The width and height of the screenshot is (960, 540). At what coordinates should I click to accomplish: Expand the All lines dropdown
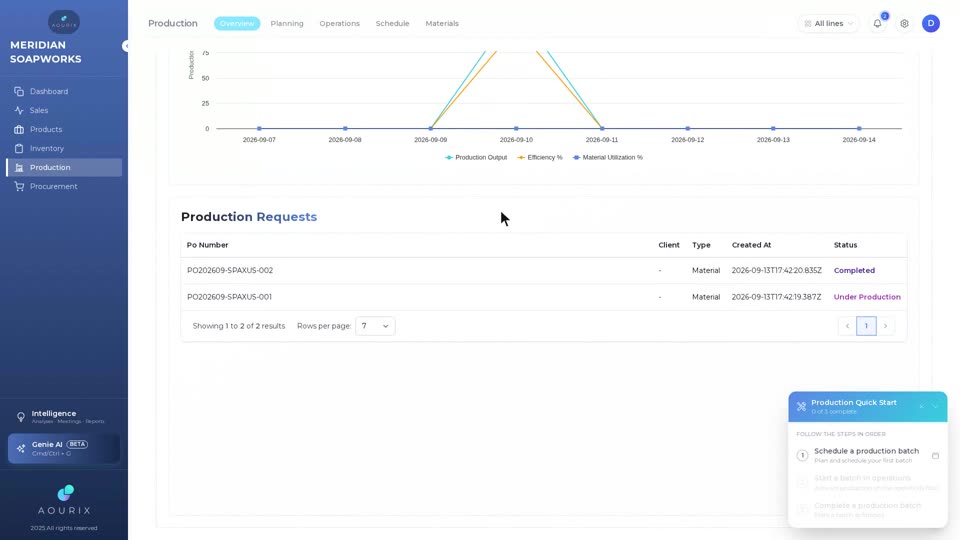[828, 23]
